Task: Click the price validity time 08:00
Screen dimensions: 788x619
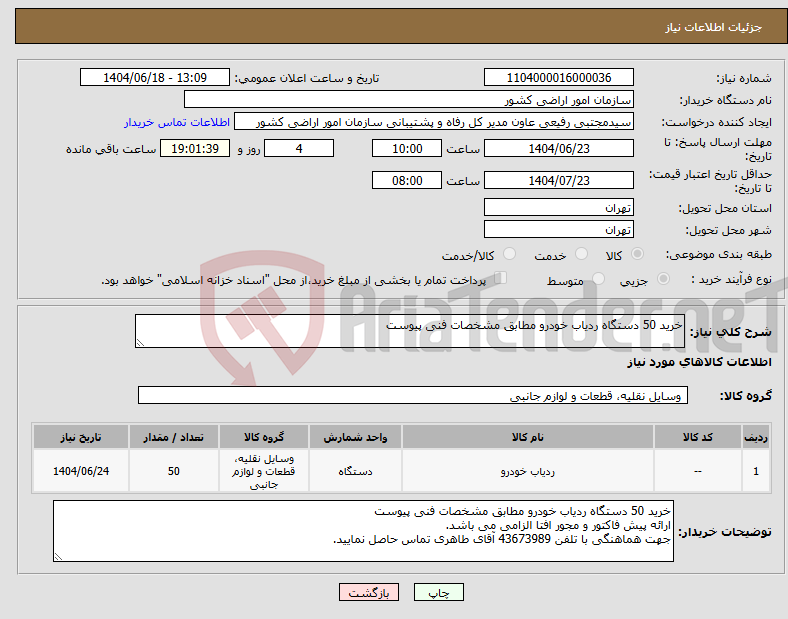Action: 407,180
